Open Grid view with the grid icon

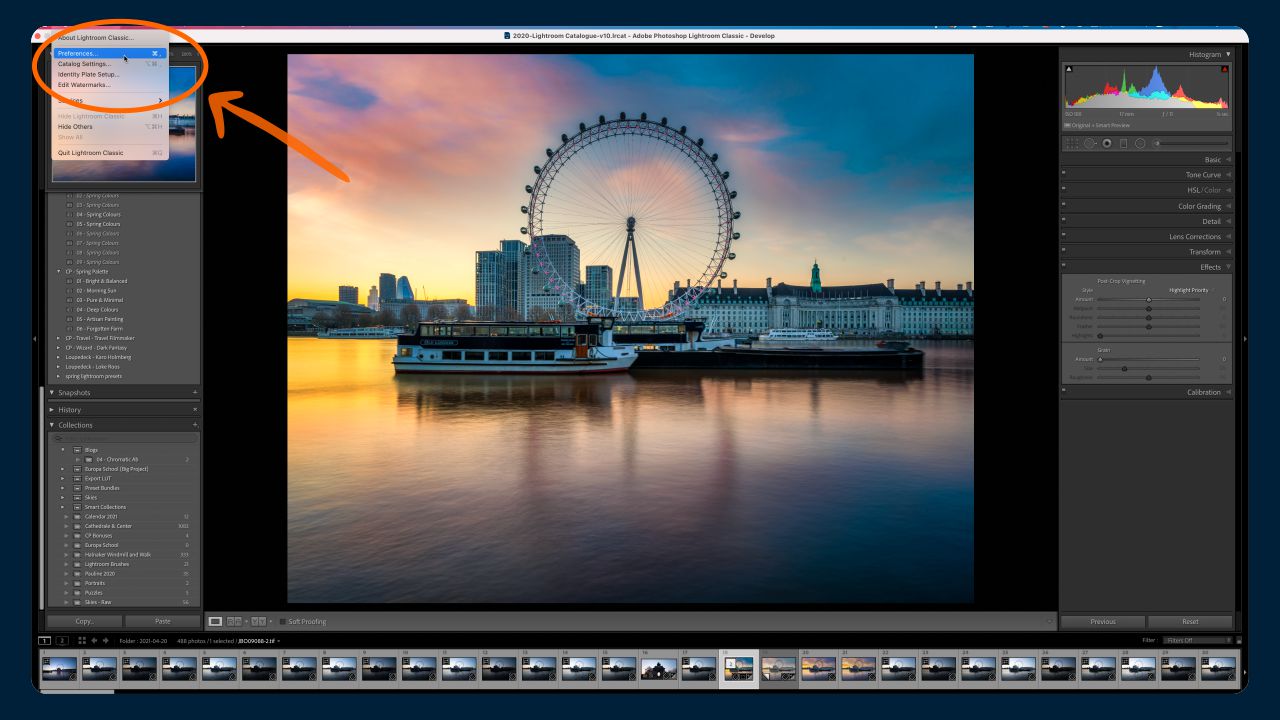point(82,640)
